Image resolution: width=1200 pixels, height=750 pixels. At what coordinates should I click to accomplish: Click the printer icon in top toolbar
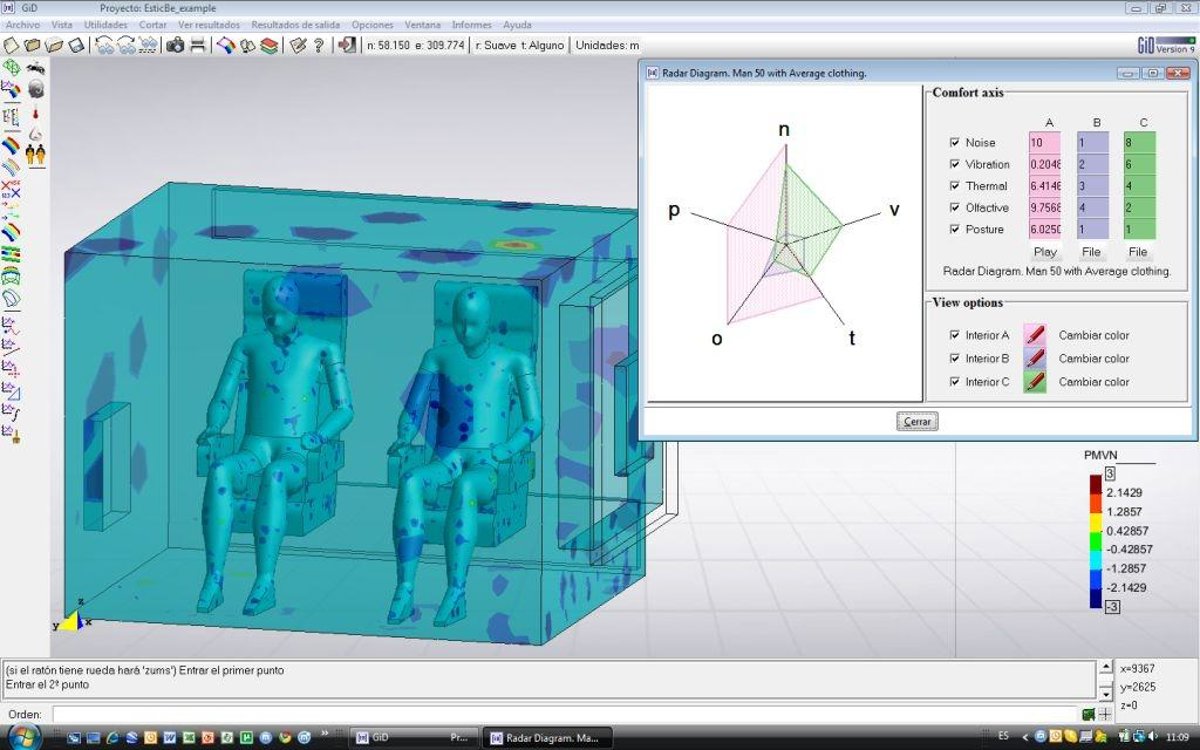coord(197,45)
